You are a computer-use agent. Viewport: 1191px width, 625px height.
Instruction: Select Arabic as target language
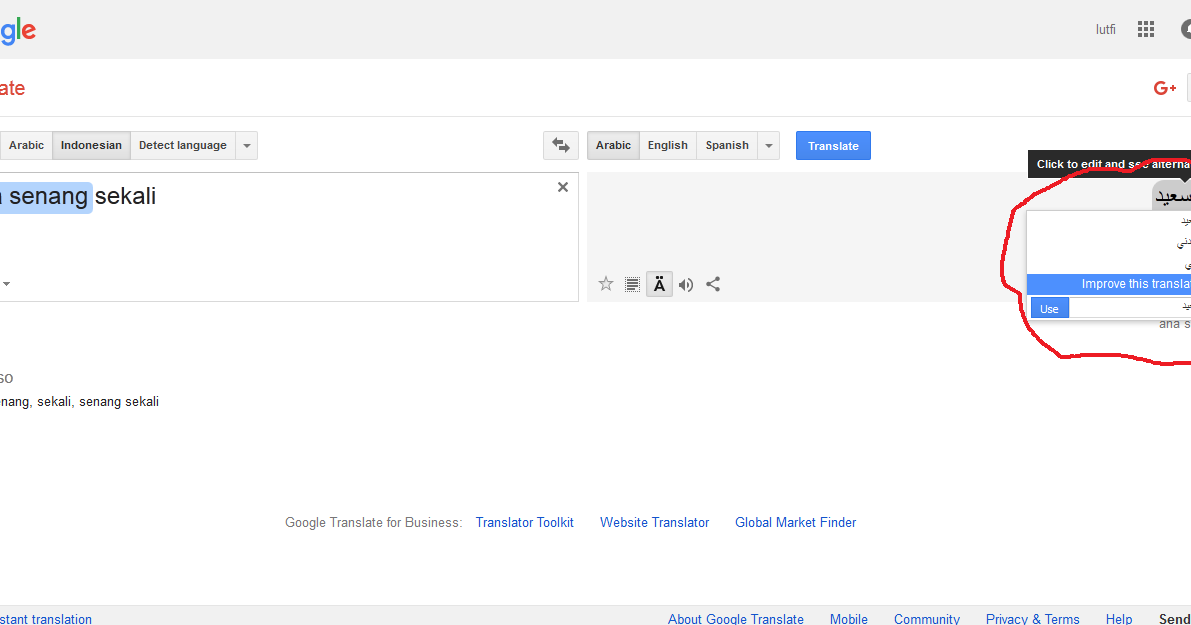point(613,145)
